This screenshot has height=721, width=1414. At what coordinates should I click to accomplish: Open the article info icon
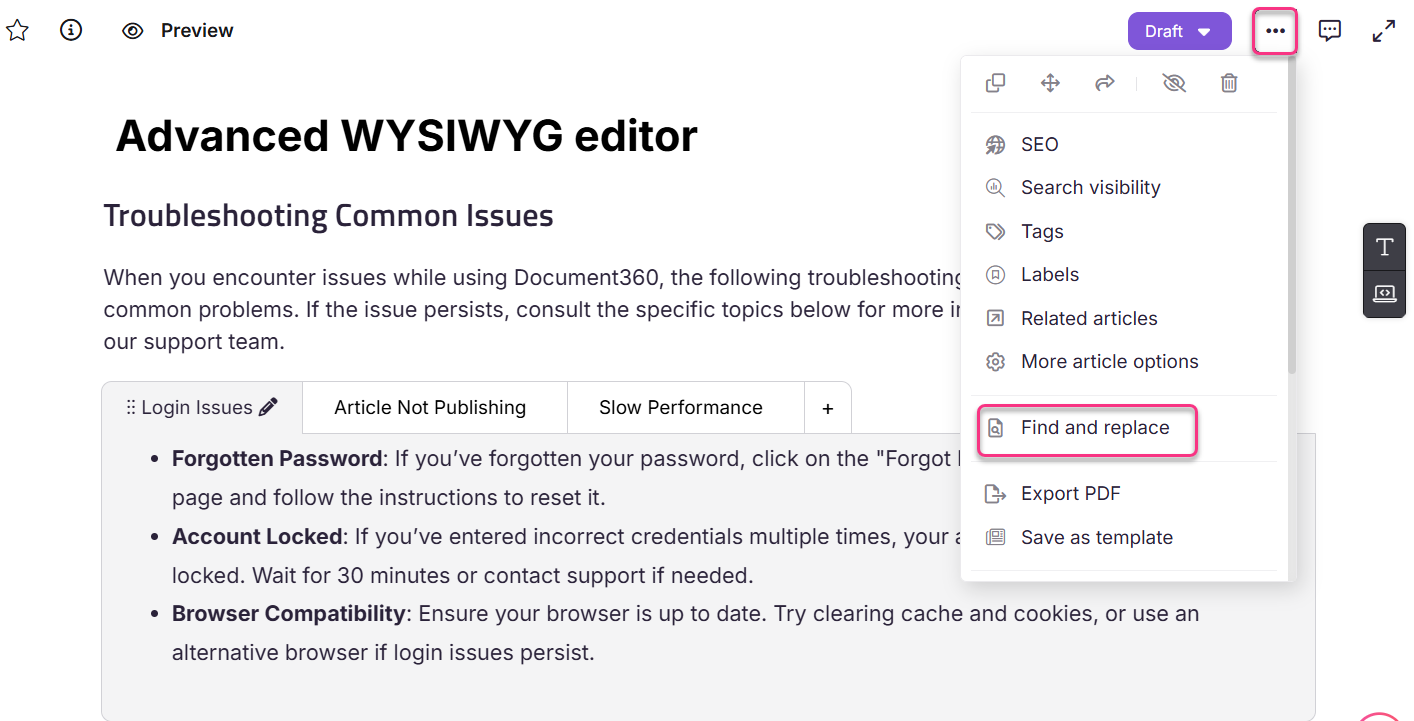tap(71, 31)
